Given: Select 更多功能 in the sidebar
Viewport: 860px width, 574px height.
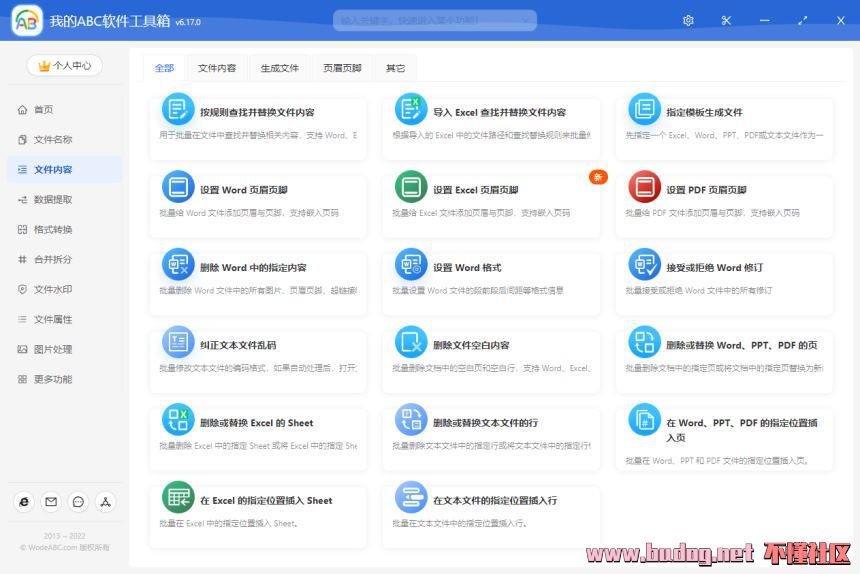Looking at the screenshot, I should click(64, 379).
